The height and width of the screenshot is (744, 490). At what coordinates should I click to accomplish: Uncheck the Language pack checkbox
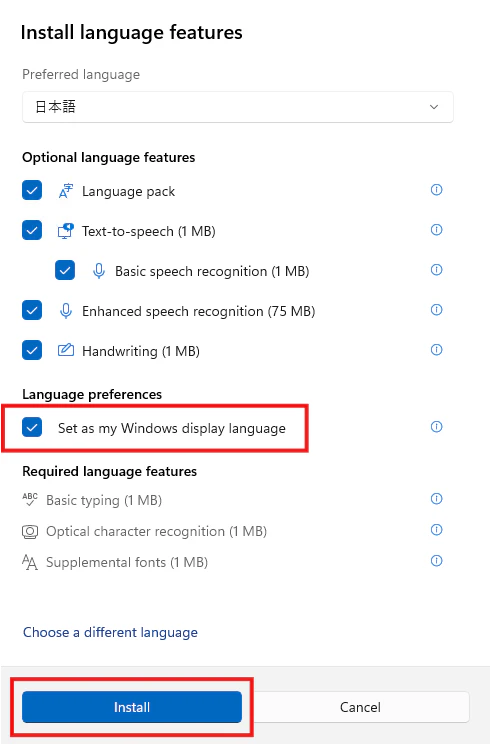tap(32, 190)
